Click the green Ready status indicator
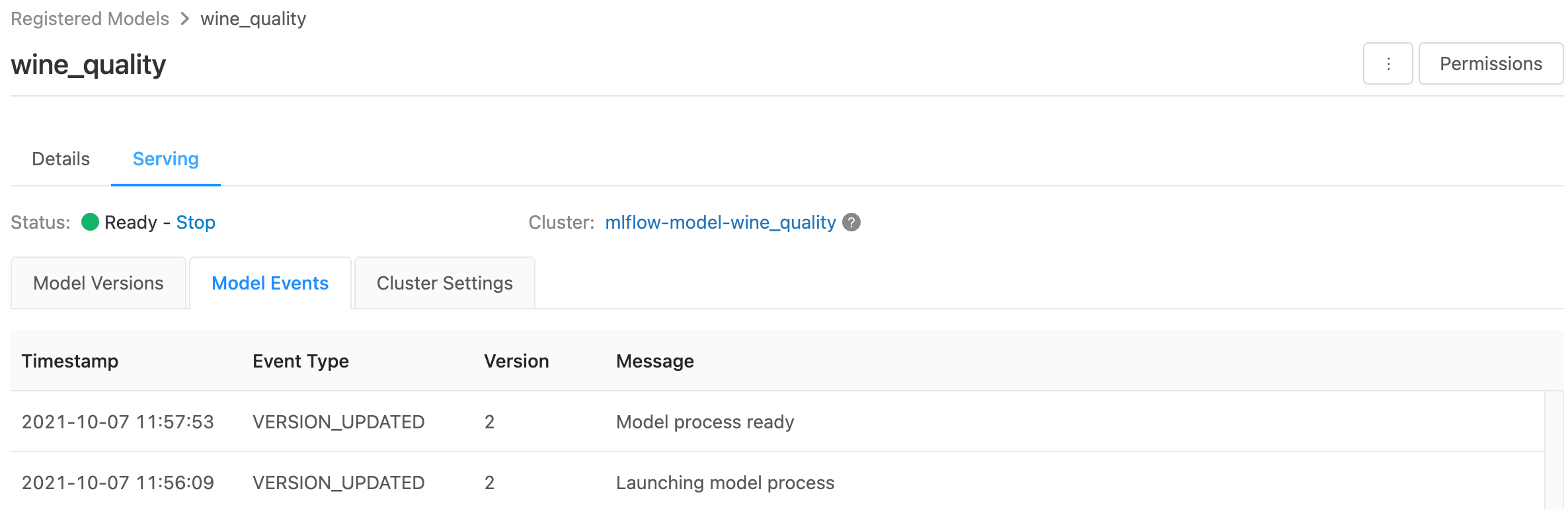1568x509 pixels. [x=90, y=222]
